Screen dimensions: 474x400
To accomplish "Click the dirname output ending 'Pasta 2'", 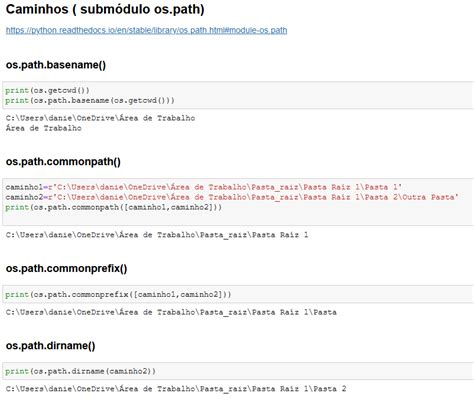I will click(x=176, y=389).
